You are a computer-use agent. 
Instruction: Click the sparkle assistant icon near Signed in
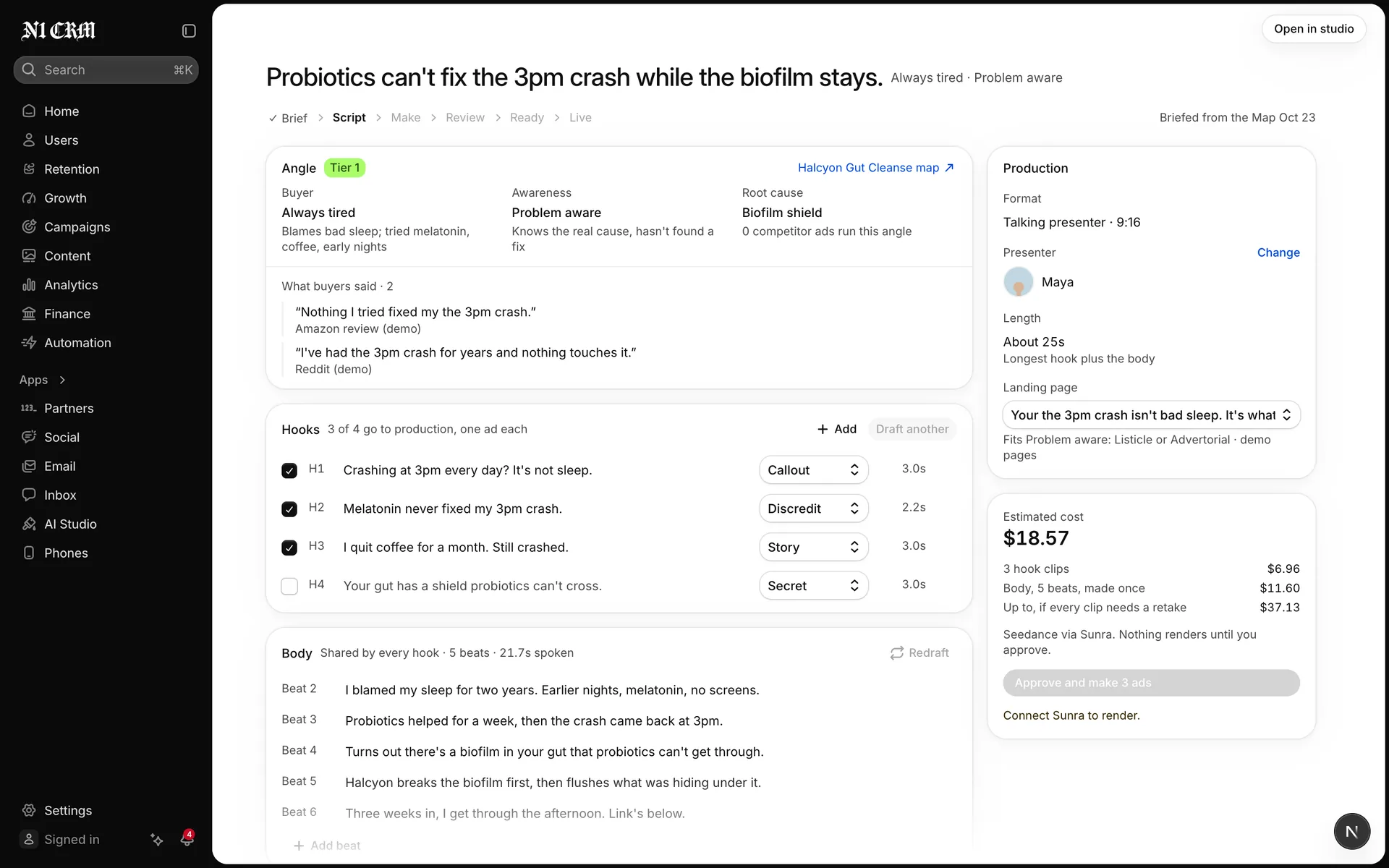[156, 839]
